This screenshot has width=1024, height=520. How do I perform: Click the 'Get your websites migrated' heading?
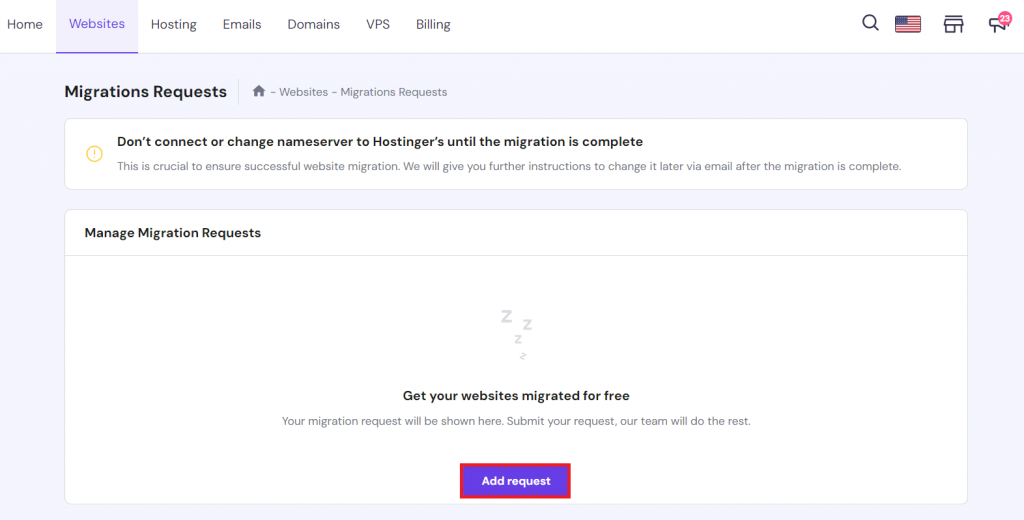[516, 396]
